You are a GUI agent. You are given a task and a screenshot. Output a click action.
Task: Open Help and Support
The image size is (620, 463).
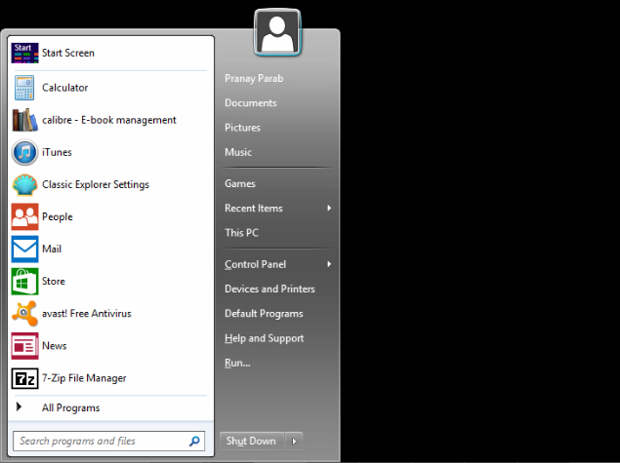click(264, 338)
